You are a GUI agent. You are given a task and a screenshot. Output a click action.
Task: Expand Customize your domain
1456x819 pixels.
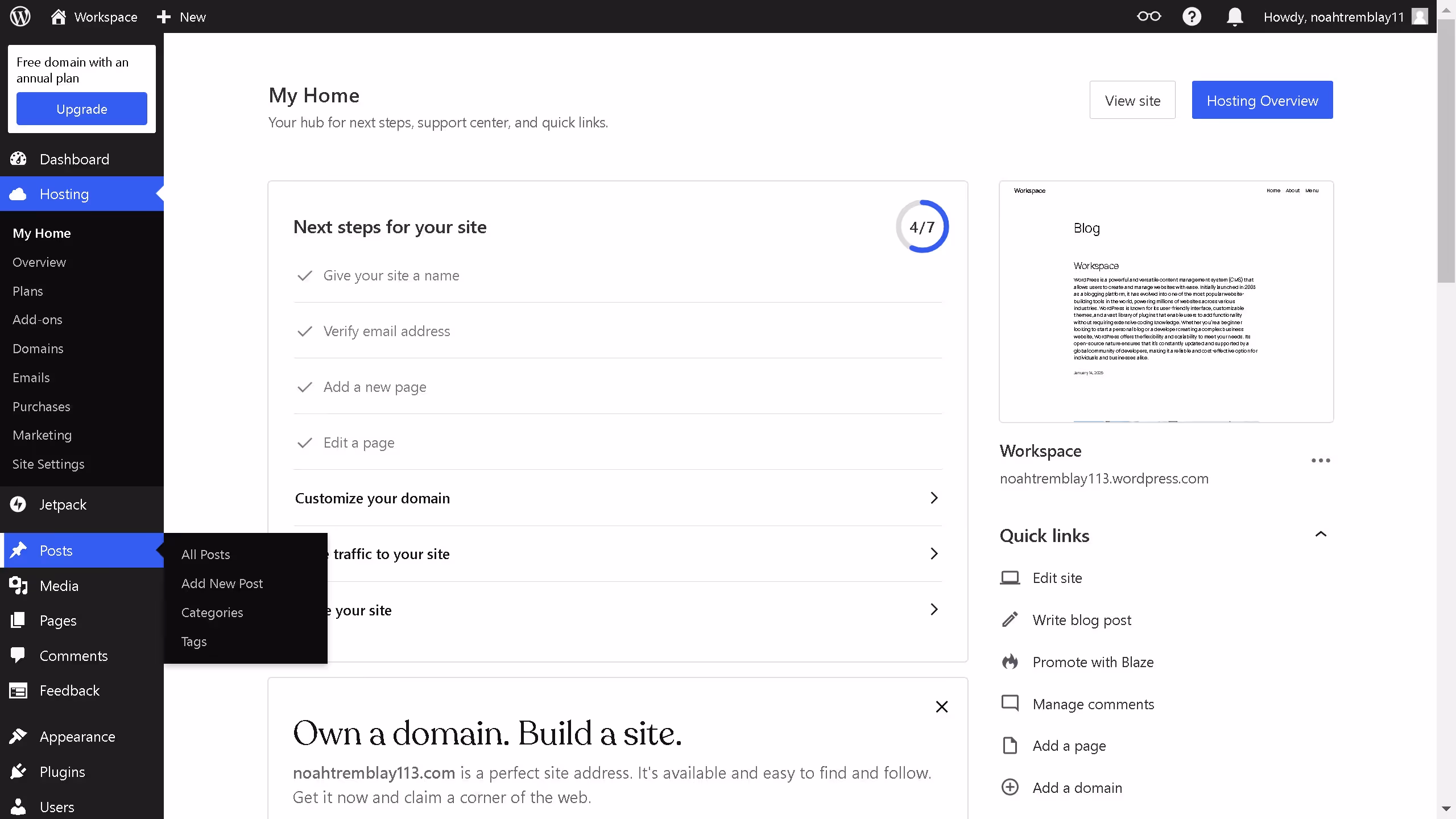point(933,498)
